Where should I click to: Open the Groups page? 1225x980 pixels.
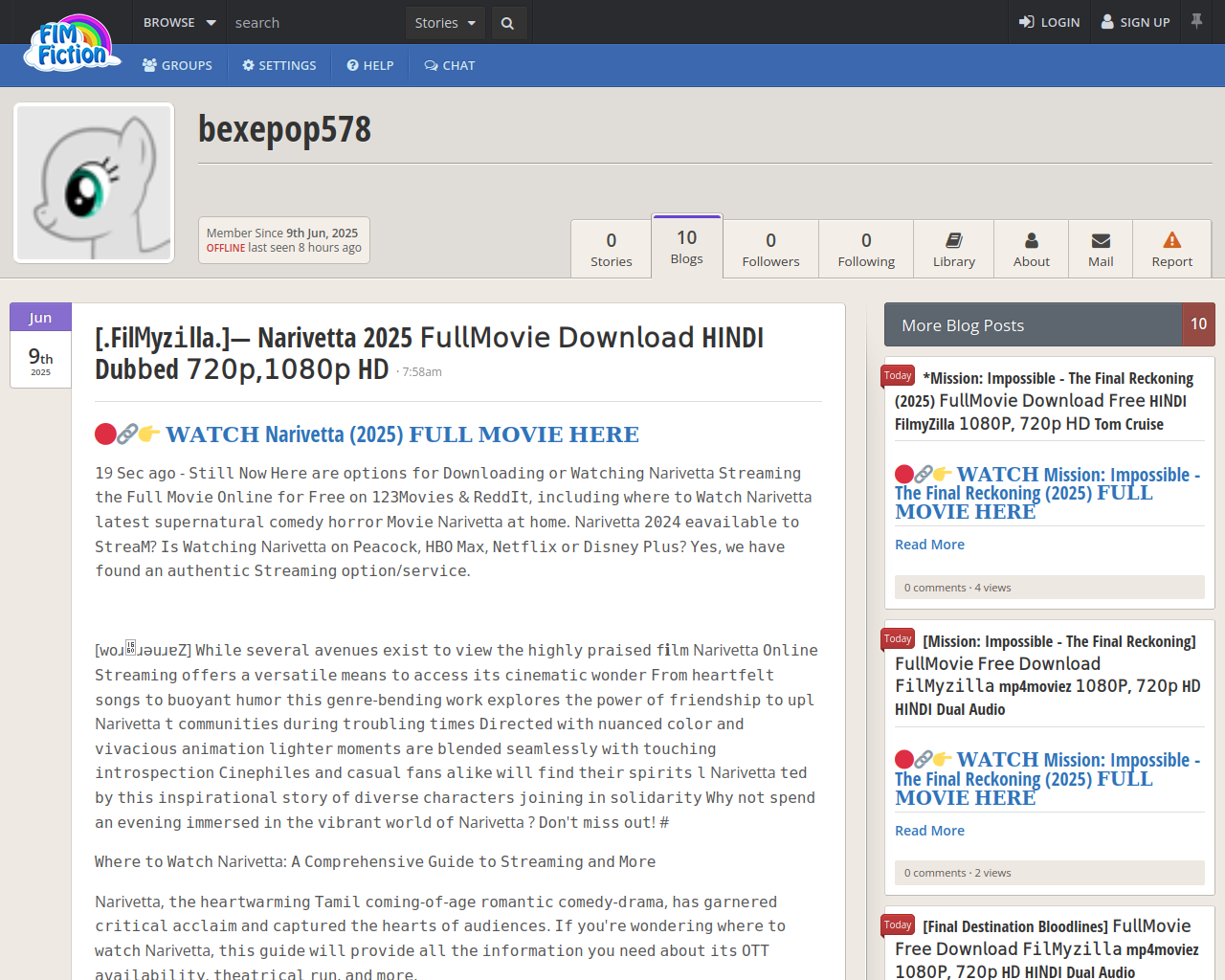tap(177, 65)
